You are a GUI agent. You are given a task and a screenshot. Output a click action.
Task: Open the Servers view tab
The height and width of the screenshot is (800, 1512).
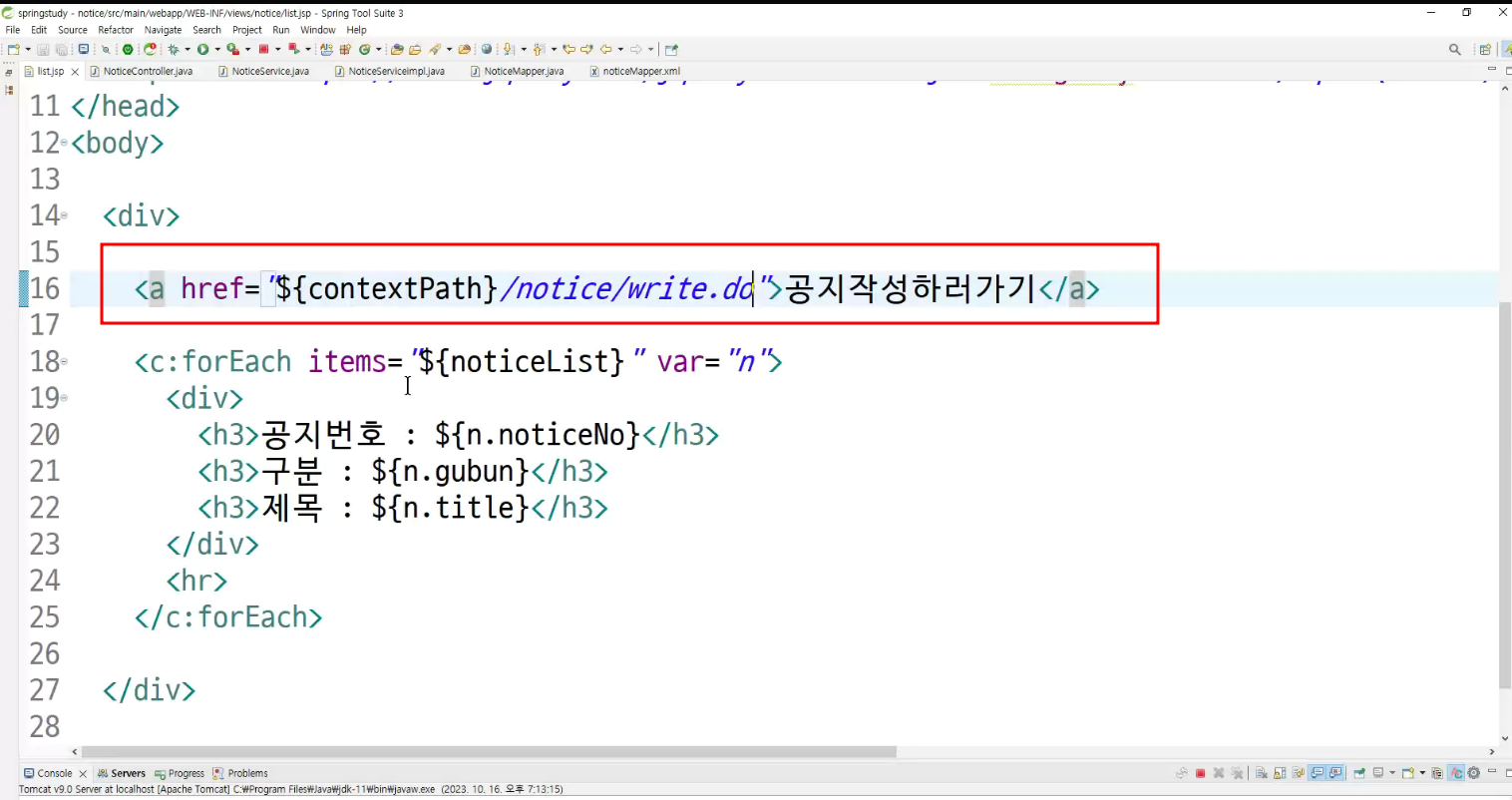(122, 773)
